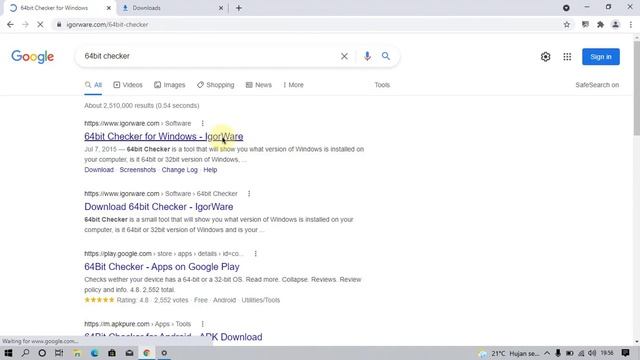Open weather widget showing 21°C
This screenshot has width=640, height=360.
(x=509, y=353)
